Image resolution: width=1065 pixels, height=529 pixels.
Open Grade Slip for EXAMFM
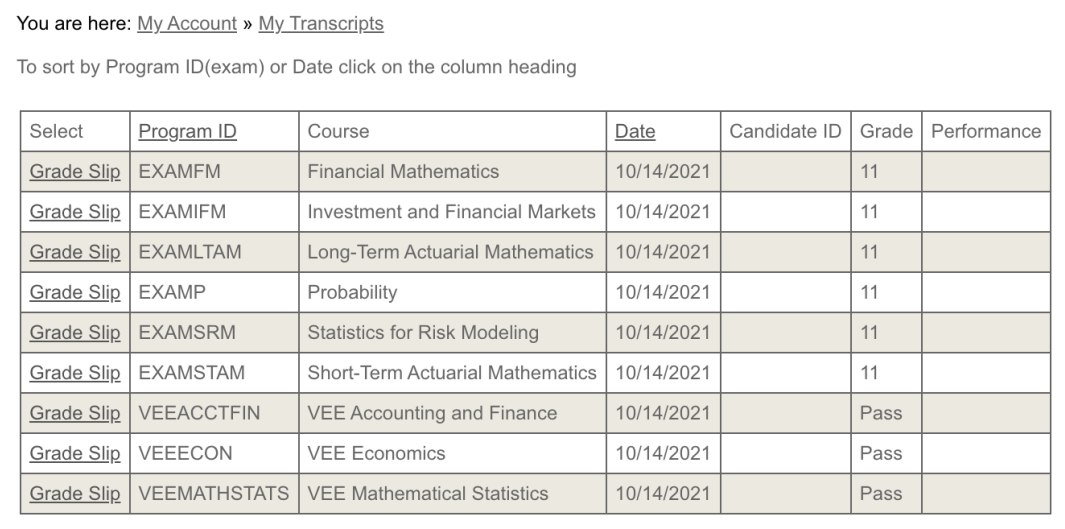(x=75, y=171)
